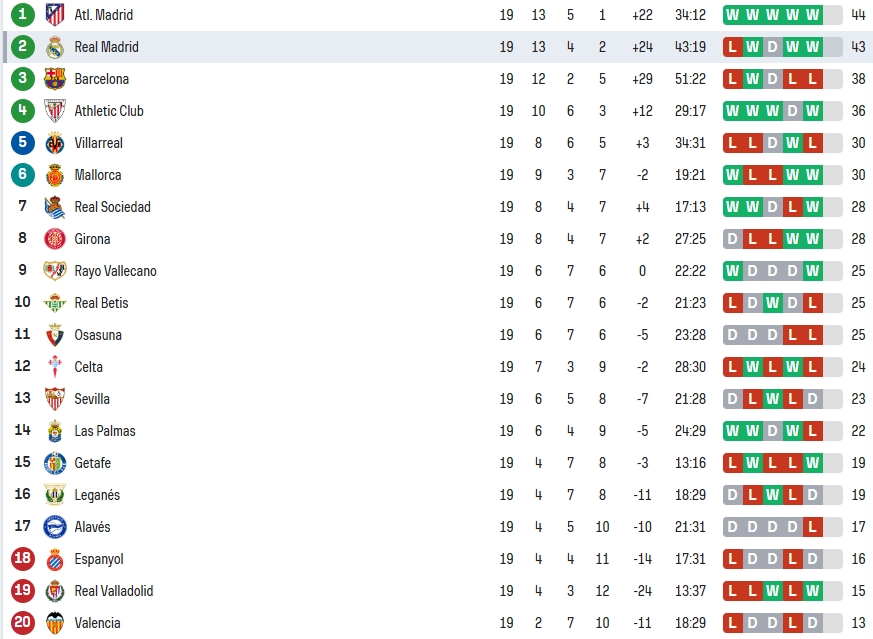Click the Athletic Club crest icon
Viewport: 873px width, 639px height.
(55, 111)
